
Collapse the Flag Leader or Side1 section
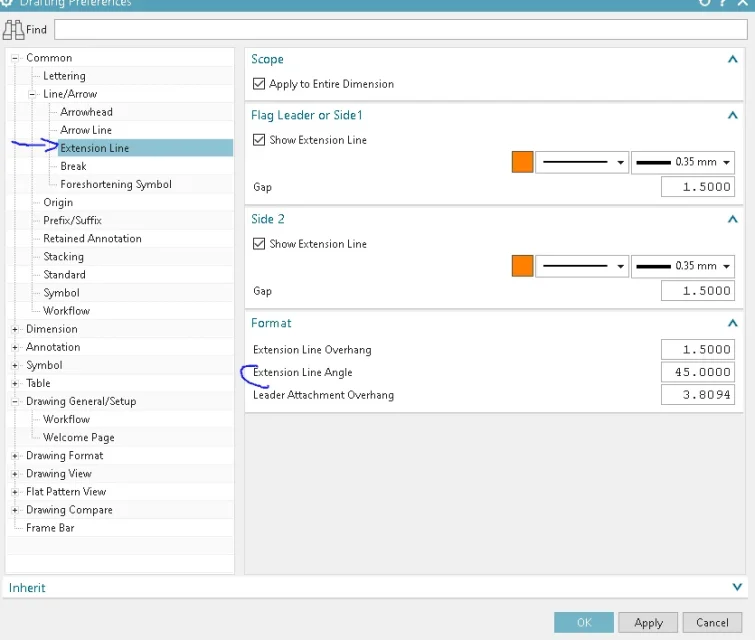coord(733,116)
